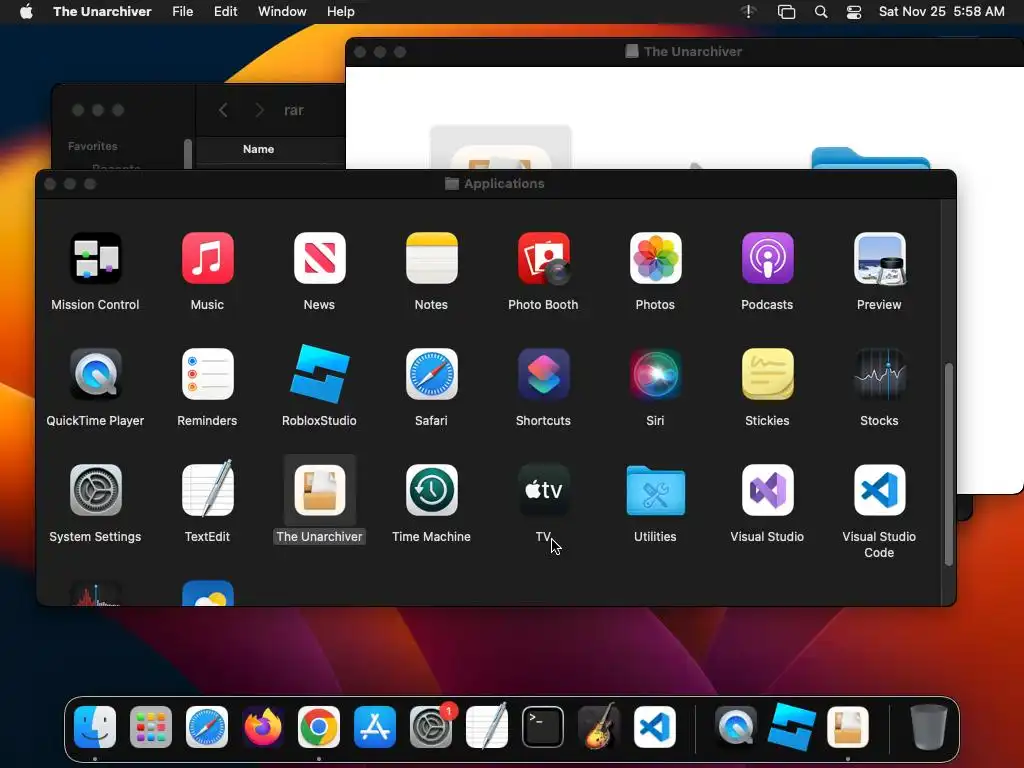The width and height of the screenshot is (1024, 768).
Task: Select the Preview app in Applications
Action: tap(880, 259)
